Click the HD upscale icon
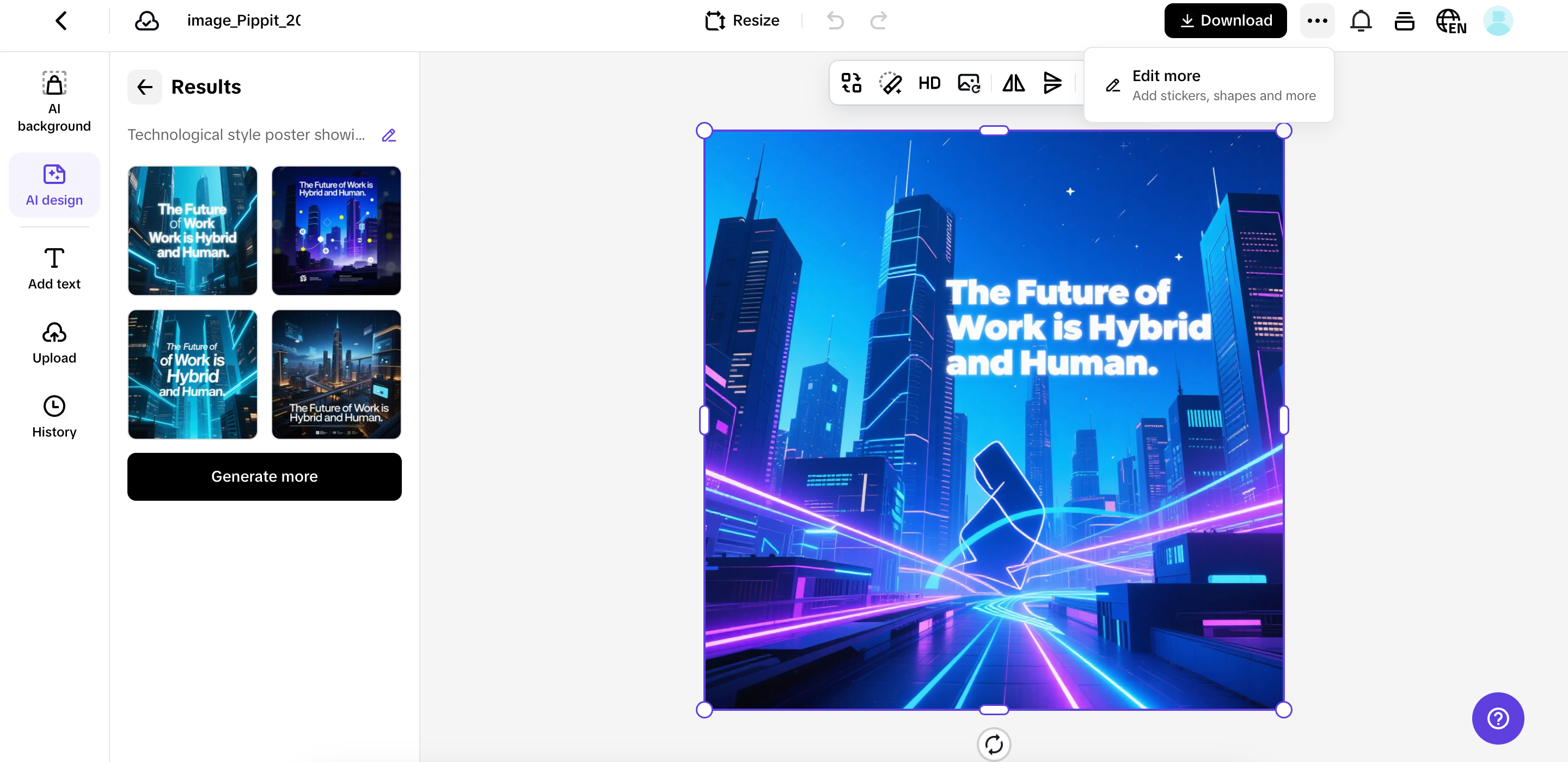This screenshot has height=762, width=1568. 929,83
